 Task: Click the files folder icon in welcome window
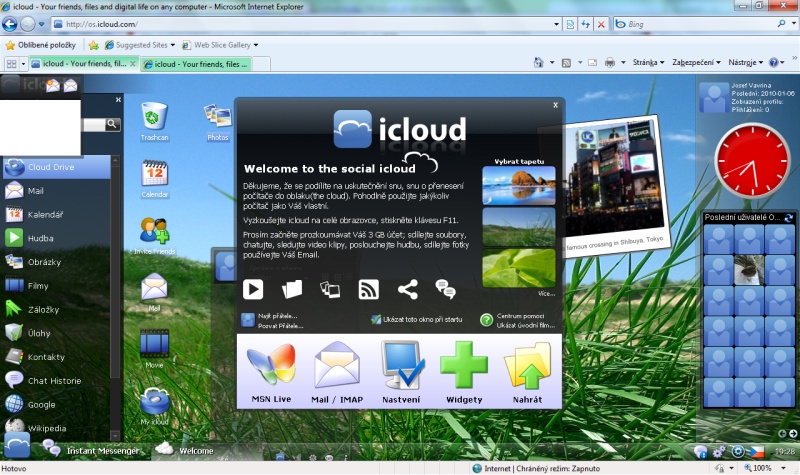tap(292, 289)
